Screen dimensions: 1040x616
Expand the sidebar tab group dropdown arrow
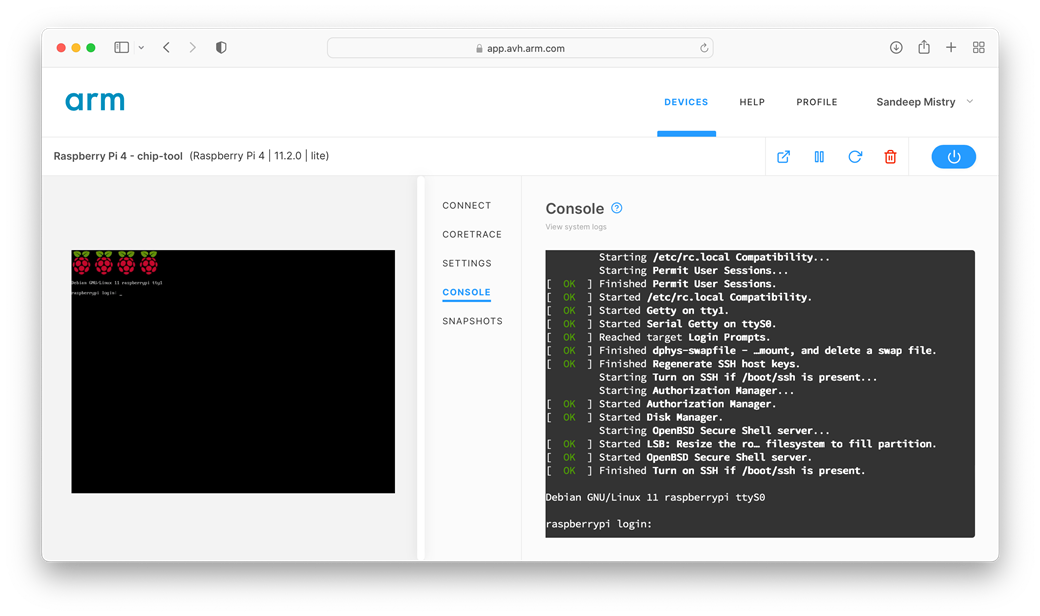pyautogui.click(x=141, y=48)
